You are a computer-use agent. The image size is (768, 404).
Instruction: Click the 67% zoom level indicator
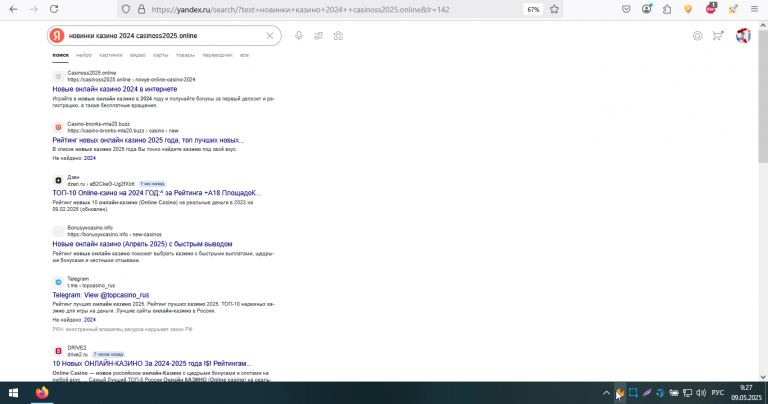(x=533, y=9)
